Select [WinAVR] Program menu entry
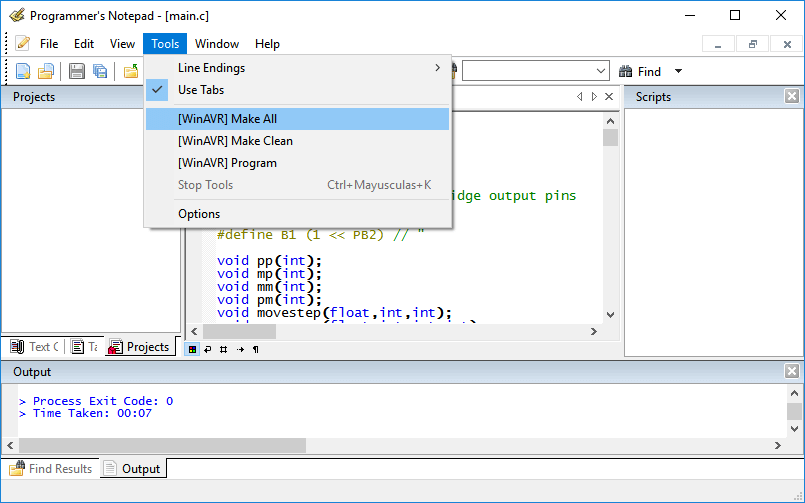The width and height of the screenshot is (805, 503). (x=297, y=163)
